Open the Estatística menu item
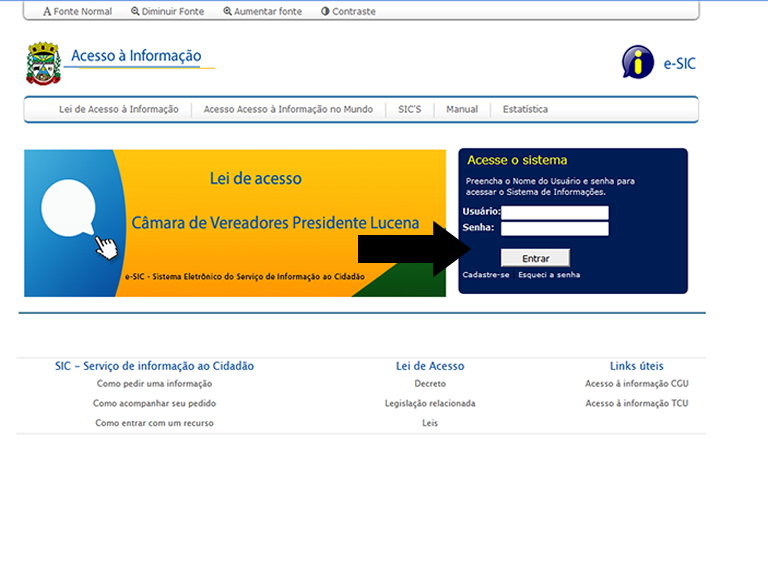 tap(525, 109)
